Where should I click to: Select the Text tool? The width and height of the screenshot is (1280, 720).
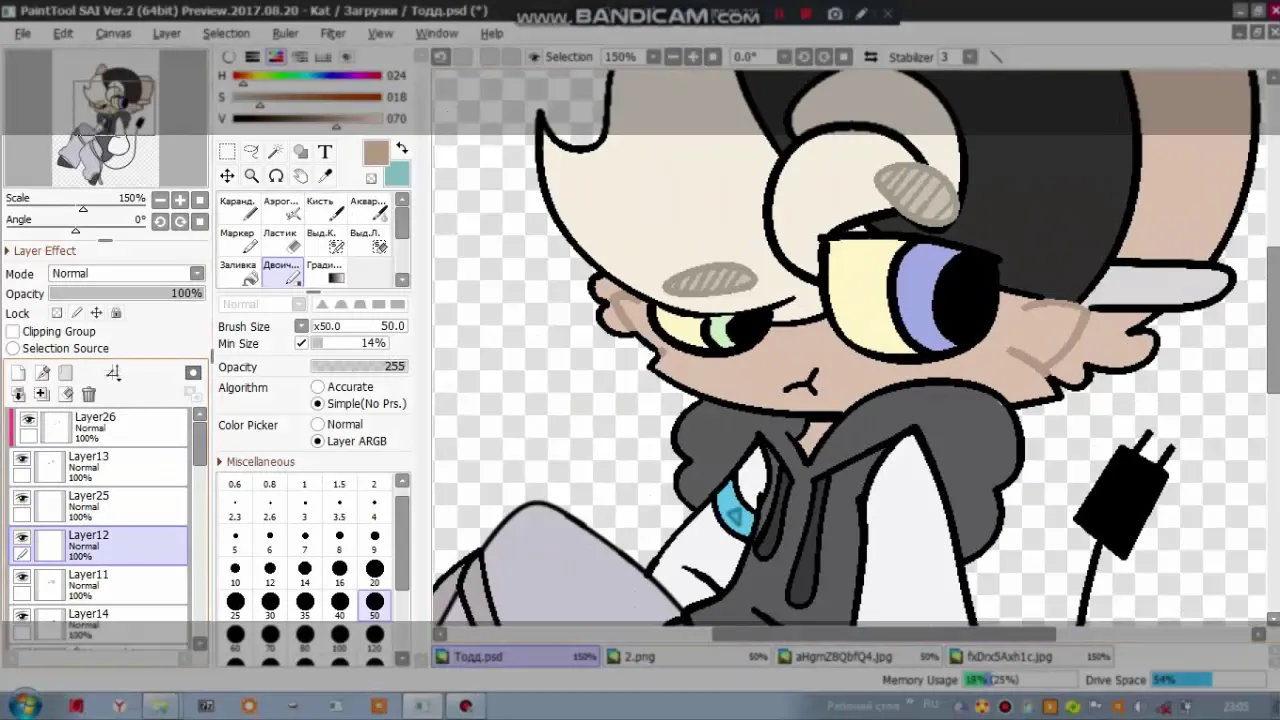[x=325, y=152]
